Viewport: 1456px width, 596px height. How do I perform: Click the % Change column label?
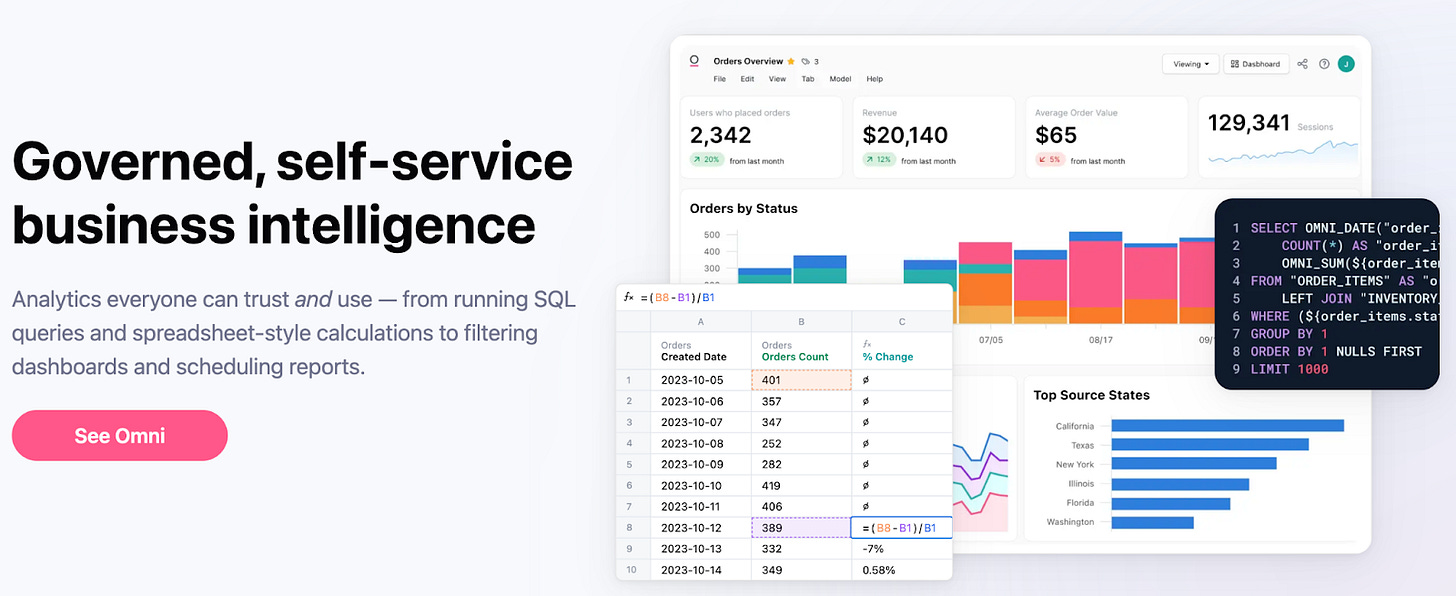(x=888, y=357)
